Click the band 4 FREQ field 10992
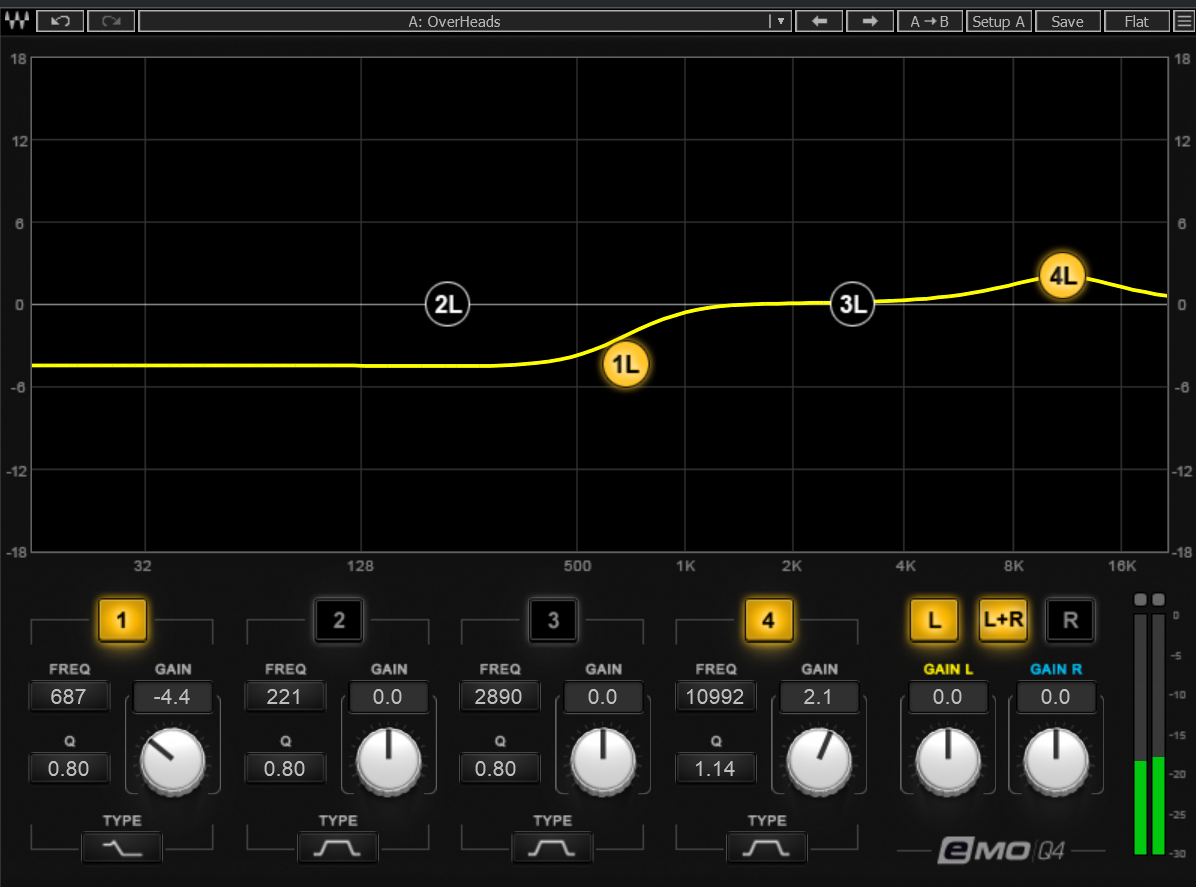The width and height of the screenshot is (1196, 887). tap(715, 697)
